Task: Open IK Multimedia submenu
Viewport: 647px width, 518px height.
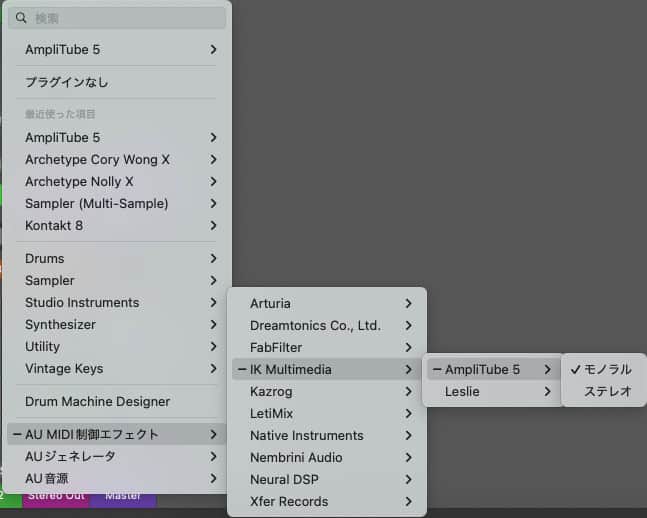Action: [327, 369]
